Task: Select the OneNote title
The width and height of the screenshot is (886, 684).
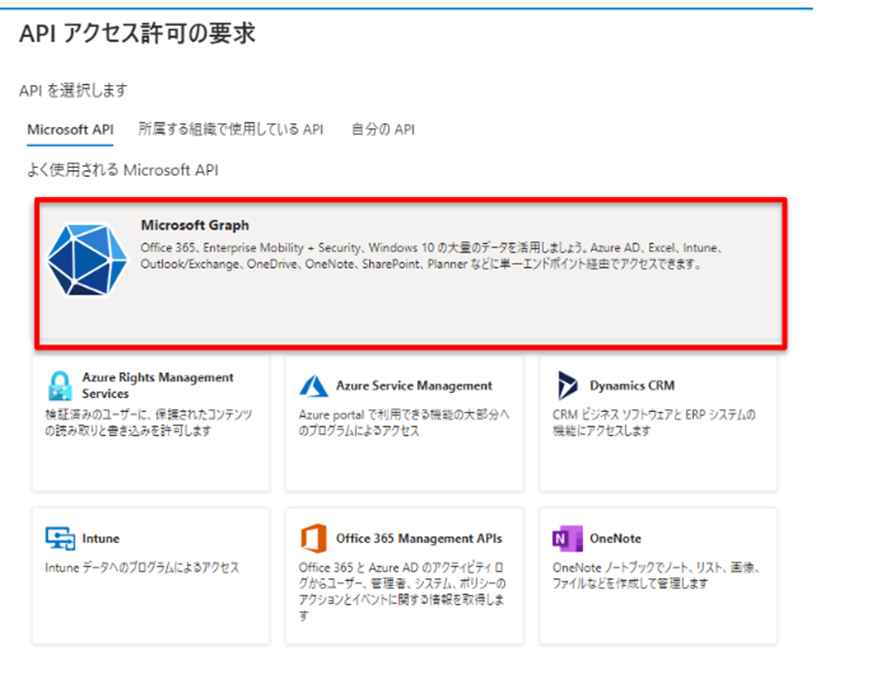Action: (x=615, y=538)
